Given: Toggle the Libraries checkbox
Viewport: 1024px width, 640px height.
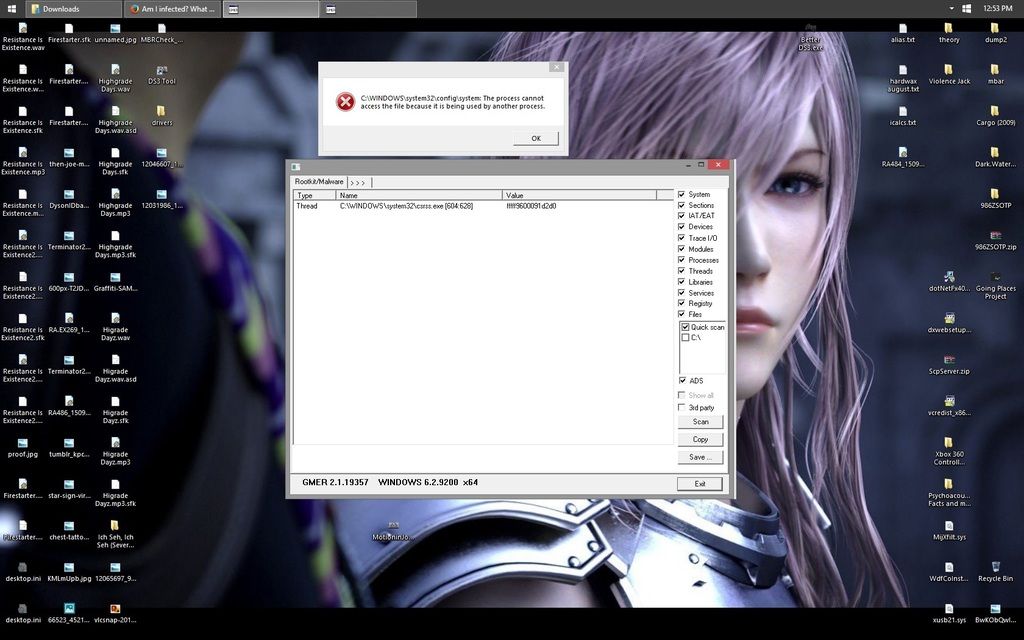Looking at the screenshot, I should (x=682, y=282).
